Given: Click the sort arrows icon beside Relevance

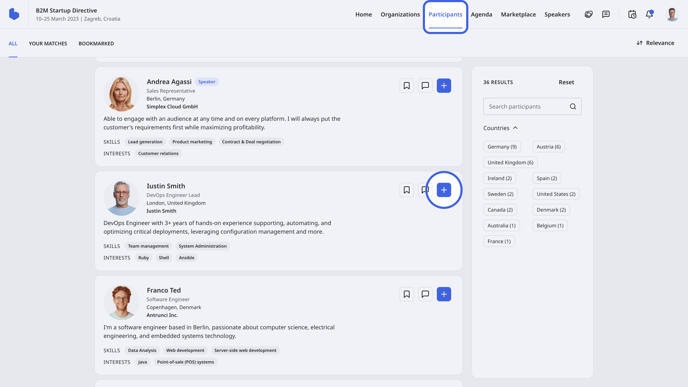Looking at the screenshot, I should pyautogui.click(x=639, y=43).
